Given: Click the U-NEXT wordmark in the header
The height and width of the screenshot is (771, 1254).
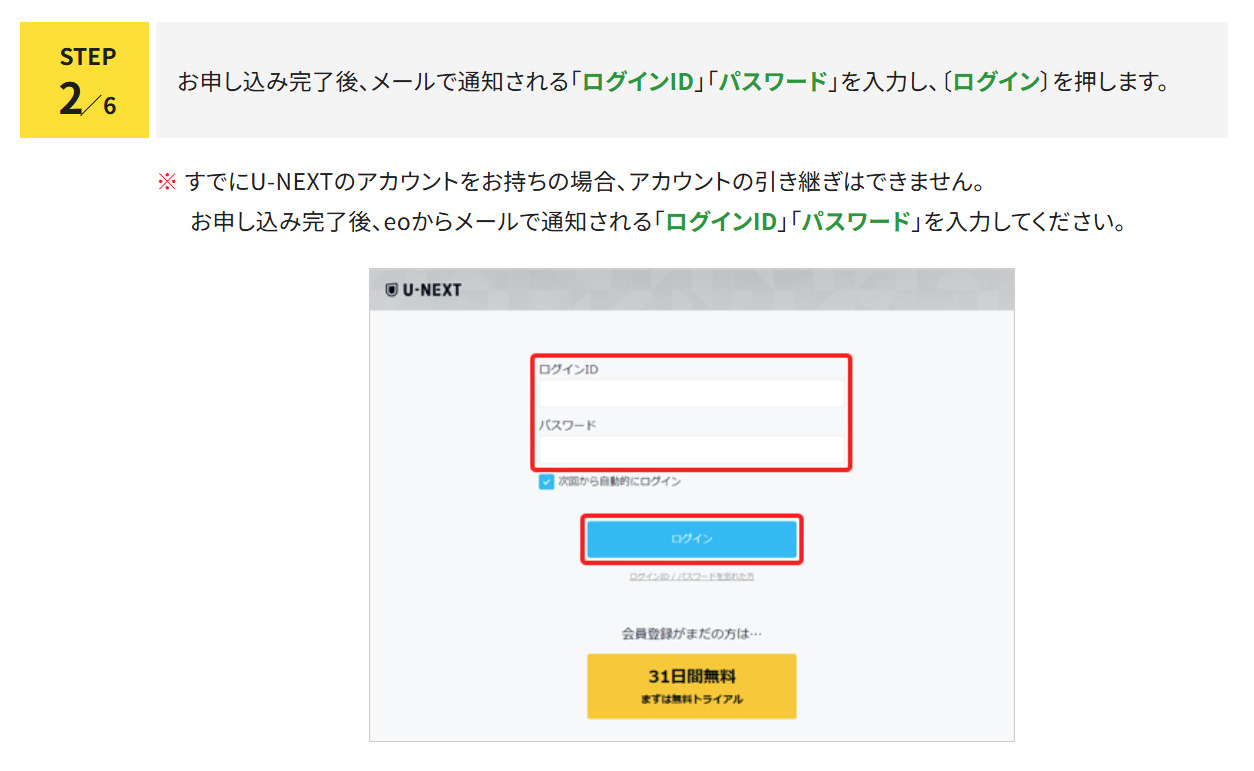Looking at the screenshot, I should [432, 290].
